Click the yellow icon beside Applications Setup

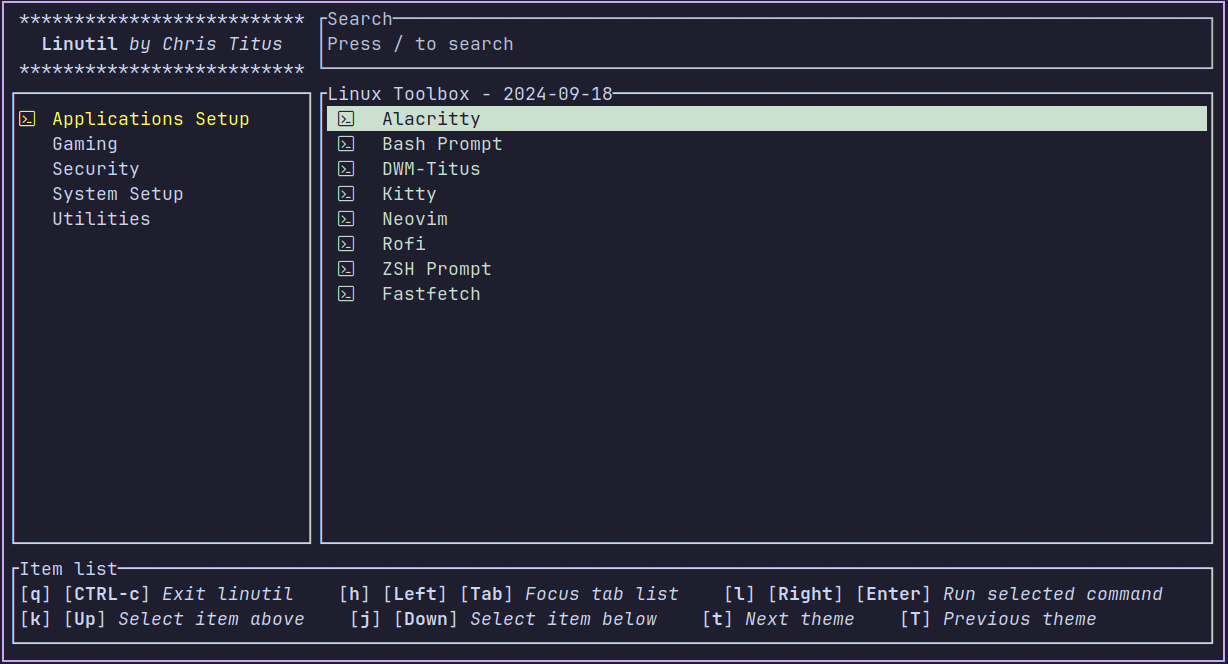click(27, 119)
